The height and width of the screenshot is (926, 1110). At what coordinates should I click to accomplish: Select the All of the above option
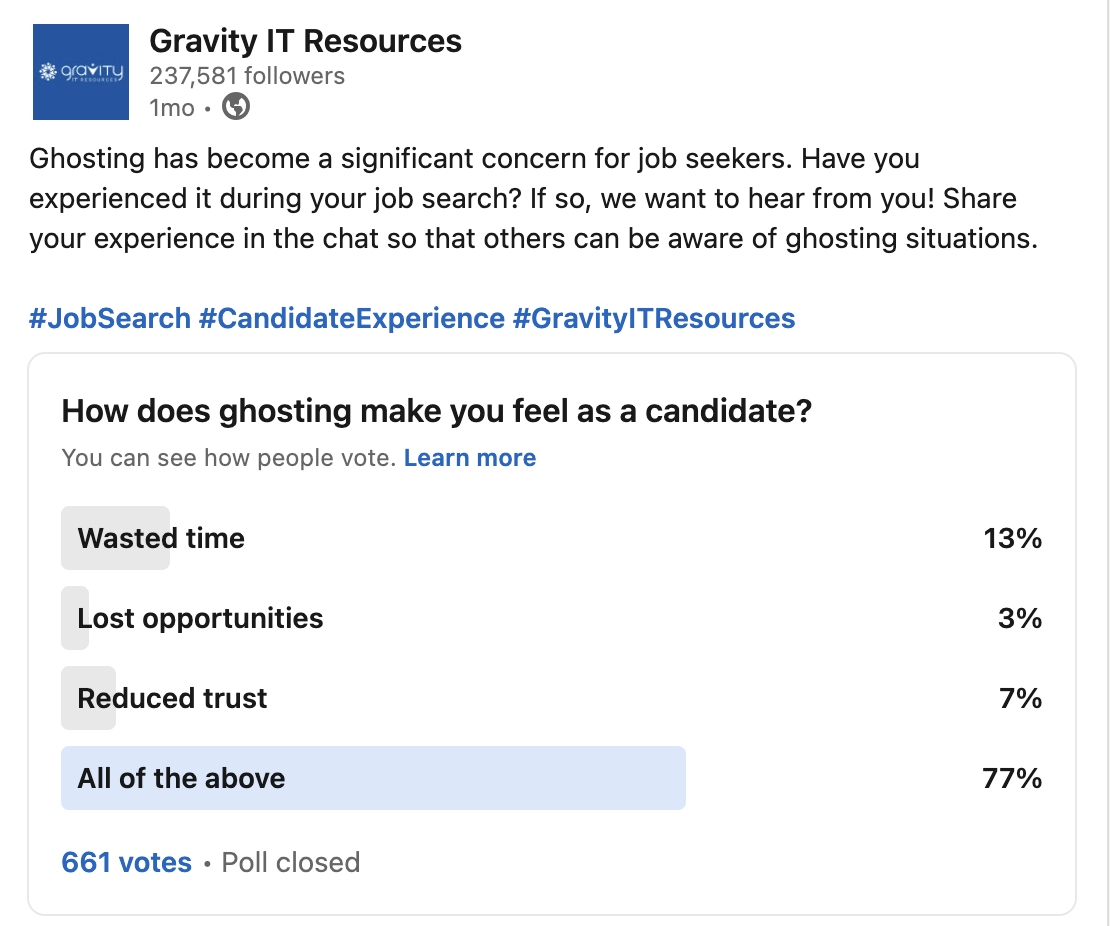pyautogui.click(x=551, y=778)
